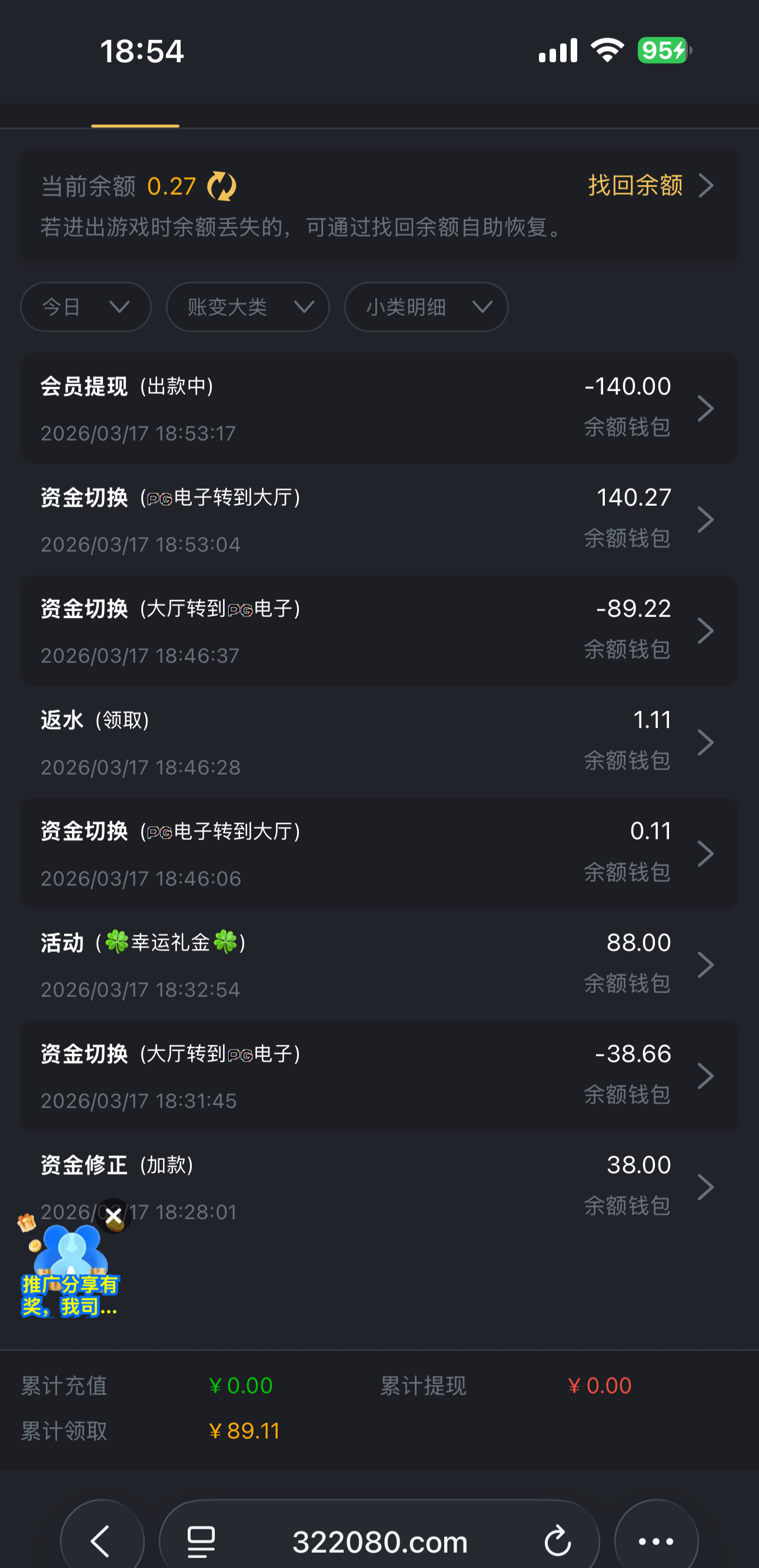Reload the page with refresh icon
The height and width of the screenshot is (1568, 759).
(557, 1540)
